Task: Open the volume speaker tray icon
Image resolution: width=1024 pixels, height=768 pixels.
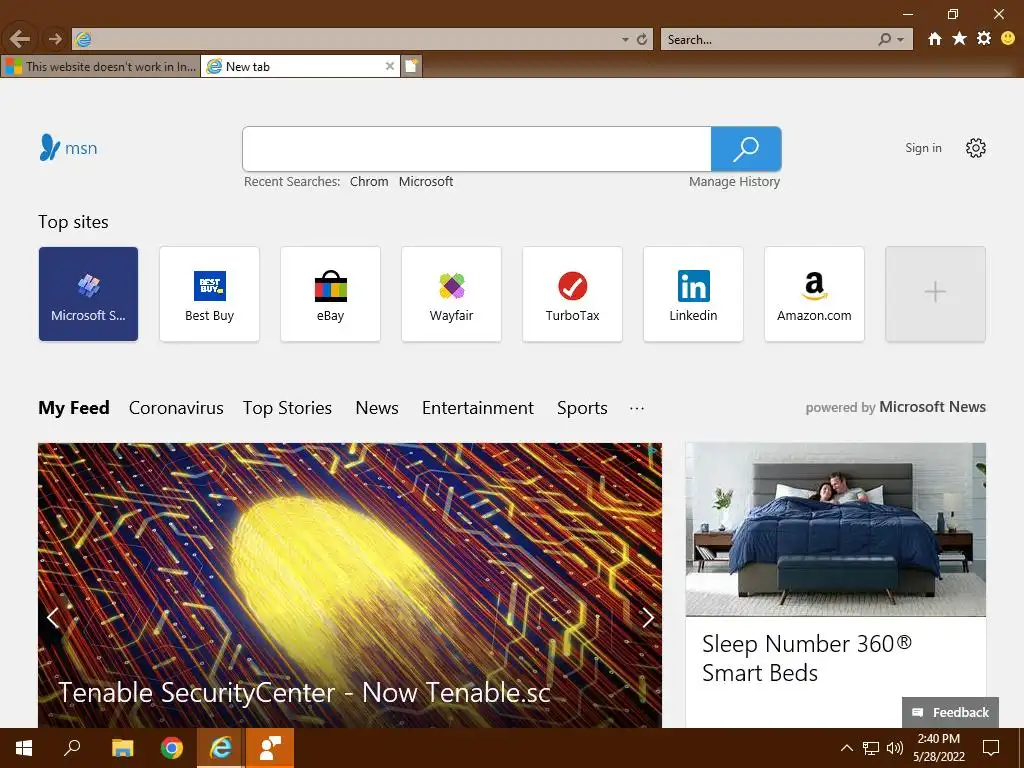Action: click(895, 748)
